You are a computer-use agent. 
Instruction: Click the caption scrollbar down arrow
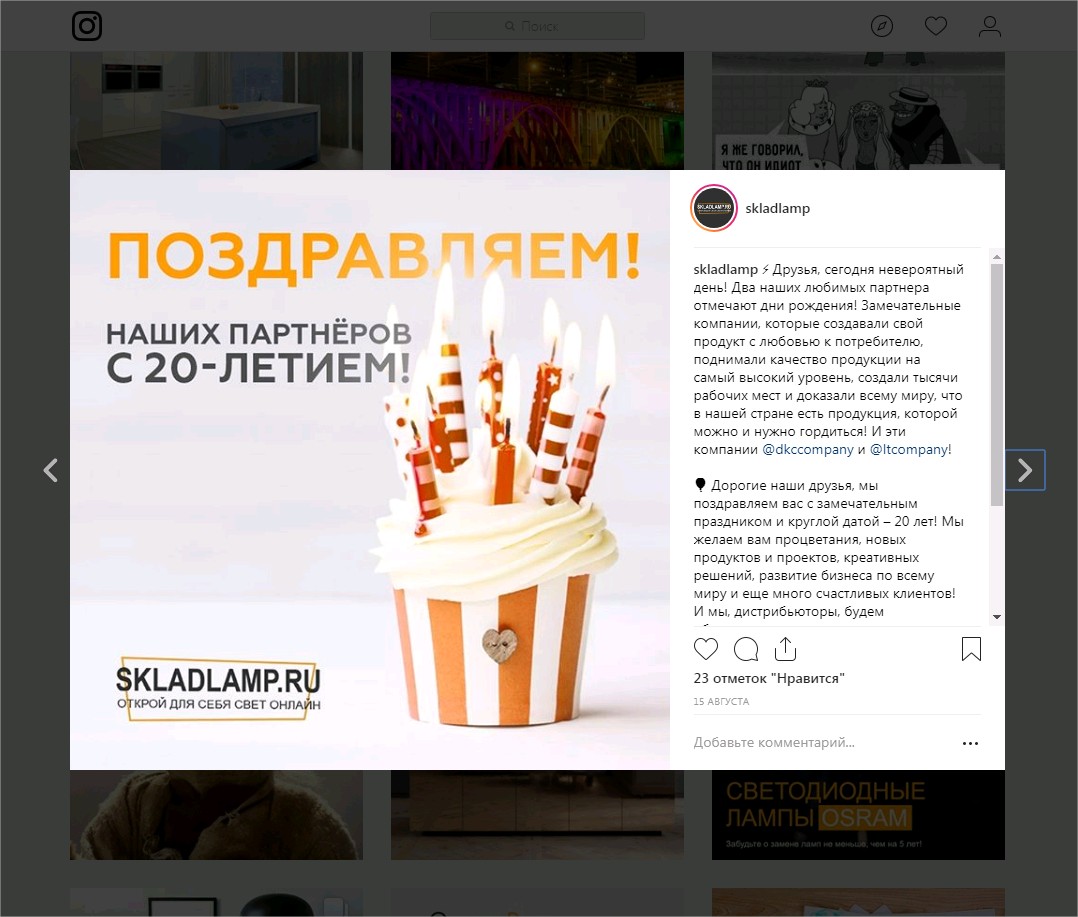(997, 617)
